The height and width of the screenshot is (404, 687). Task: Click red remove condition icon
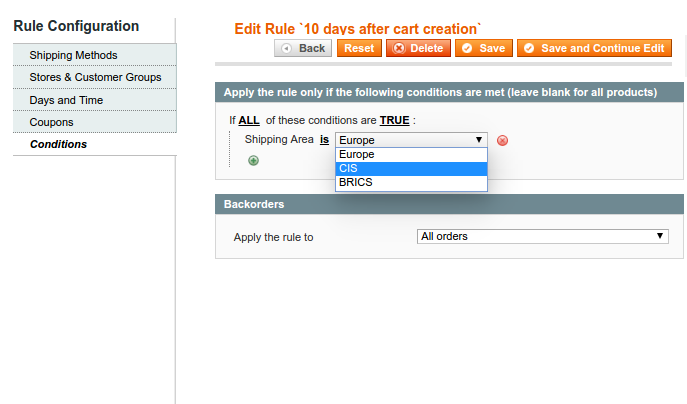point(502,140)
